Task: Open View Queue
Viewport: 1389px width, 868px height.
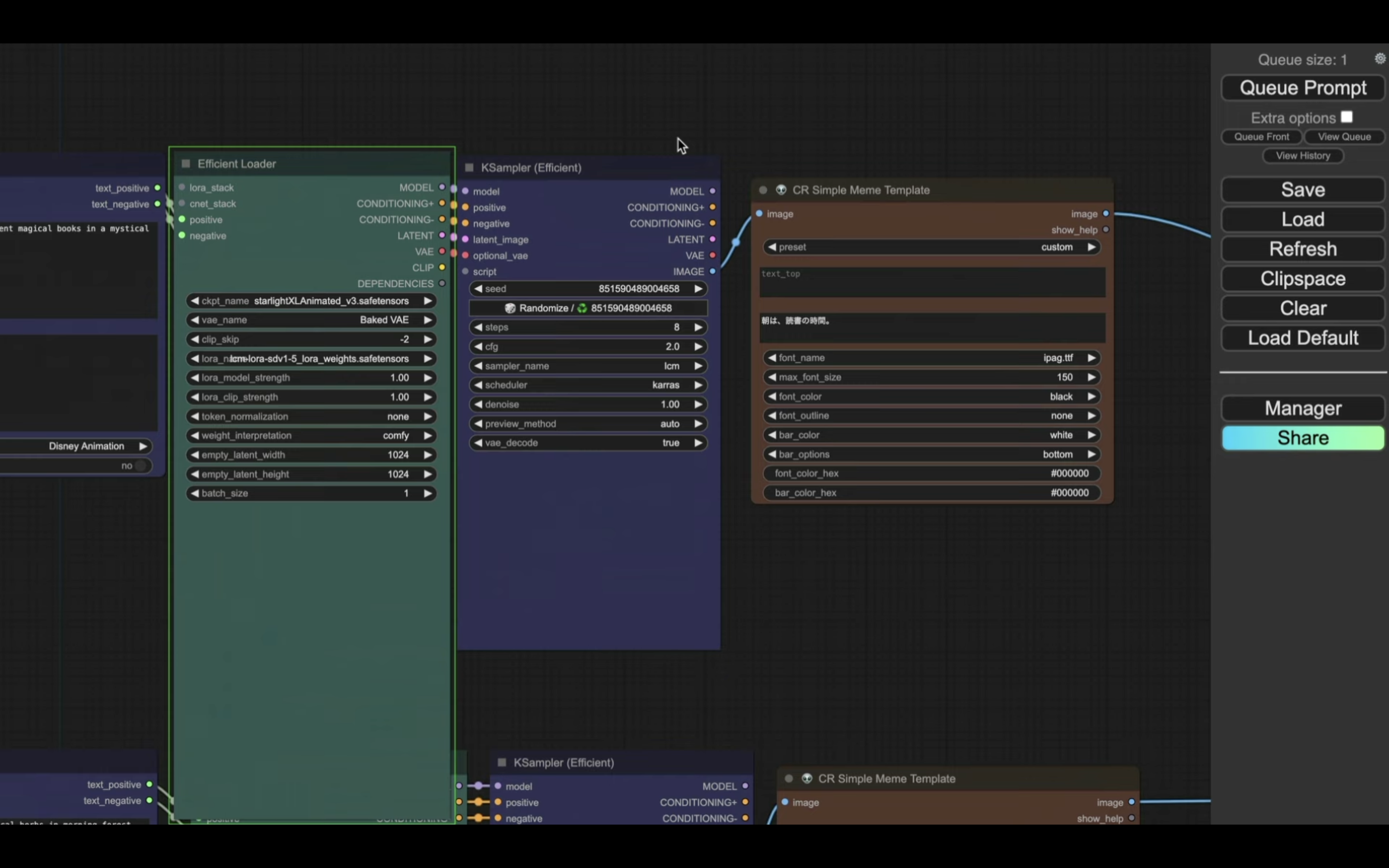Action: coord(1344,136)
